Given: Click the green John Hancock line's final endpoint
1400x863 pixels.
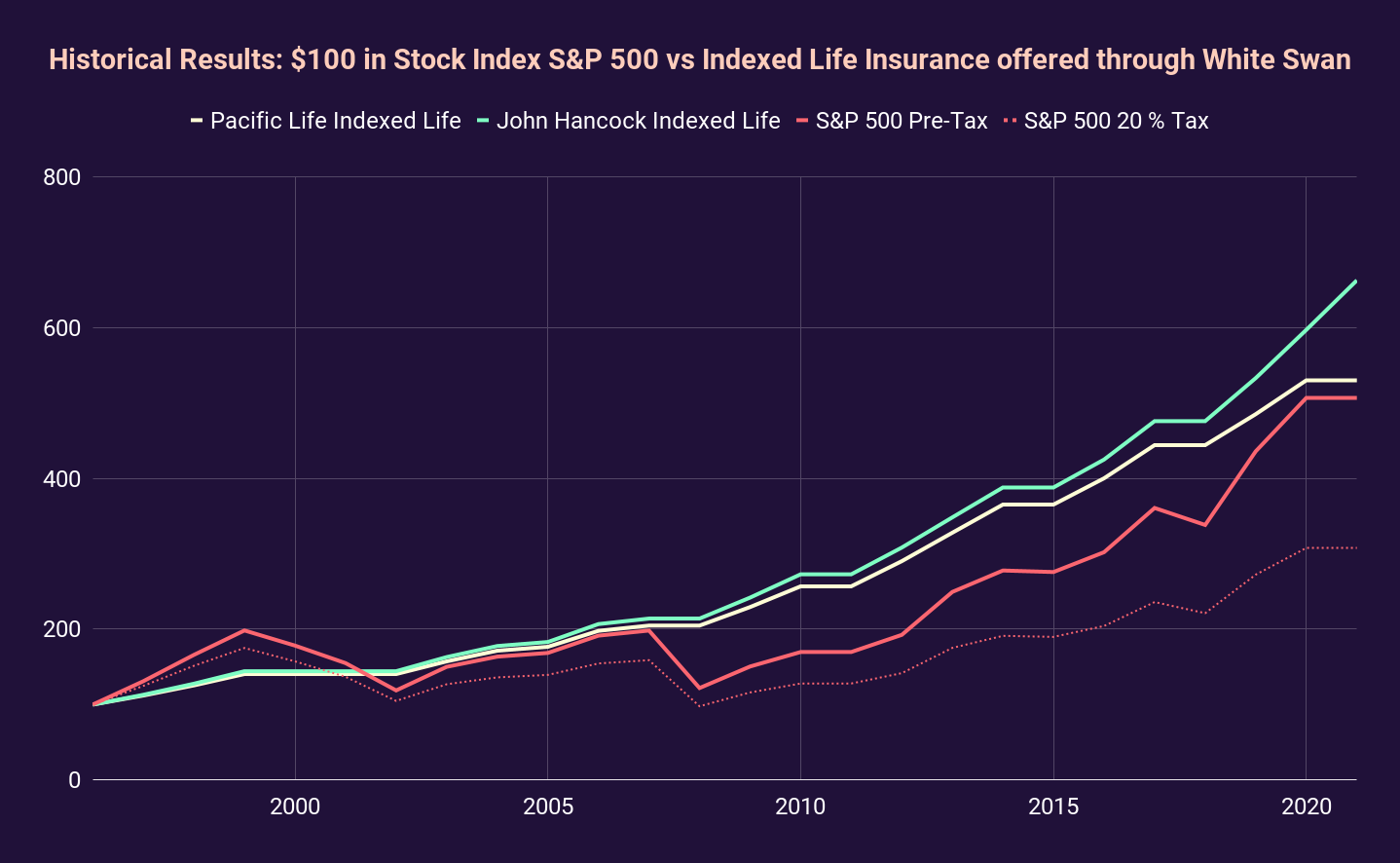Looking at the screenshot, I should pos(1355,281).
